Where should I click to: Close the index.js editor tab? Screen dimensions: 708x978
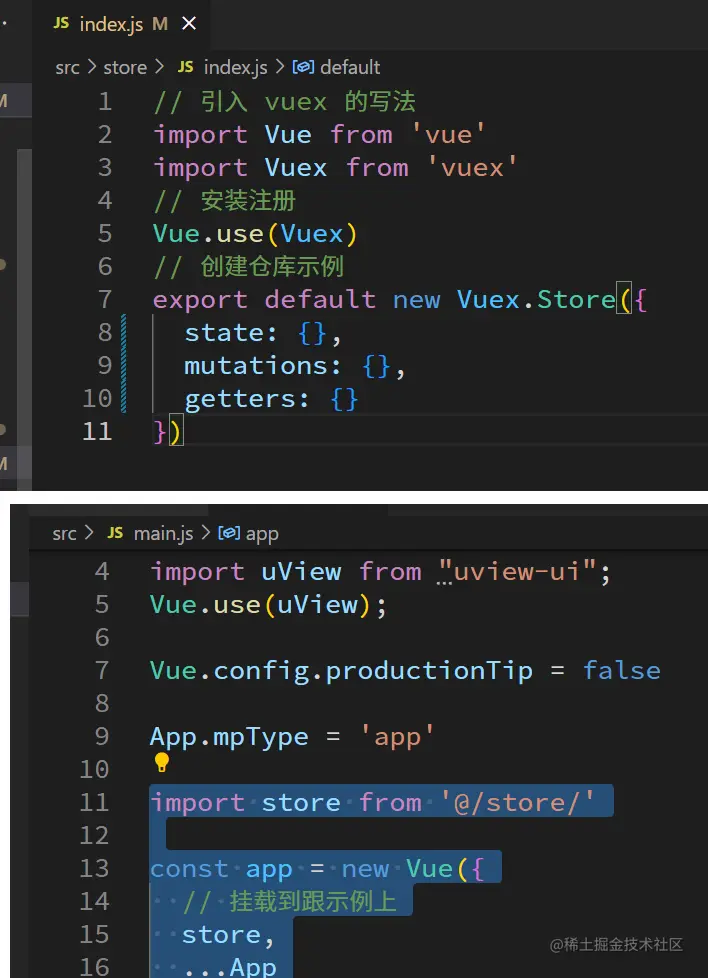[x=189, y=24]
